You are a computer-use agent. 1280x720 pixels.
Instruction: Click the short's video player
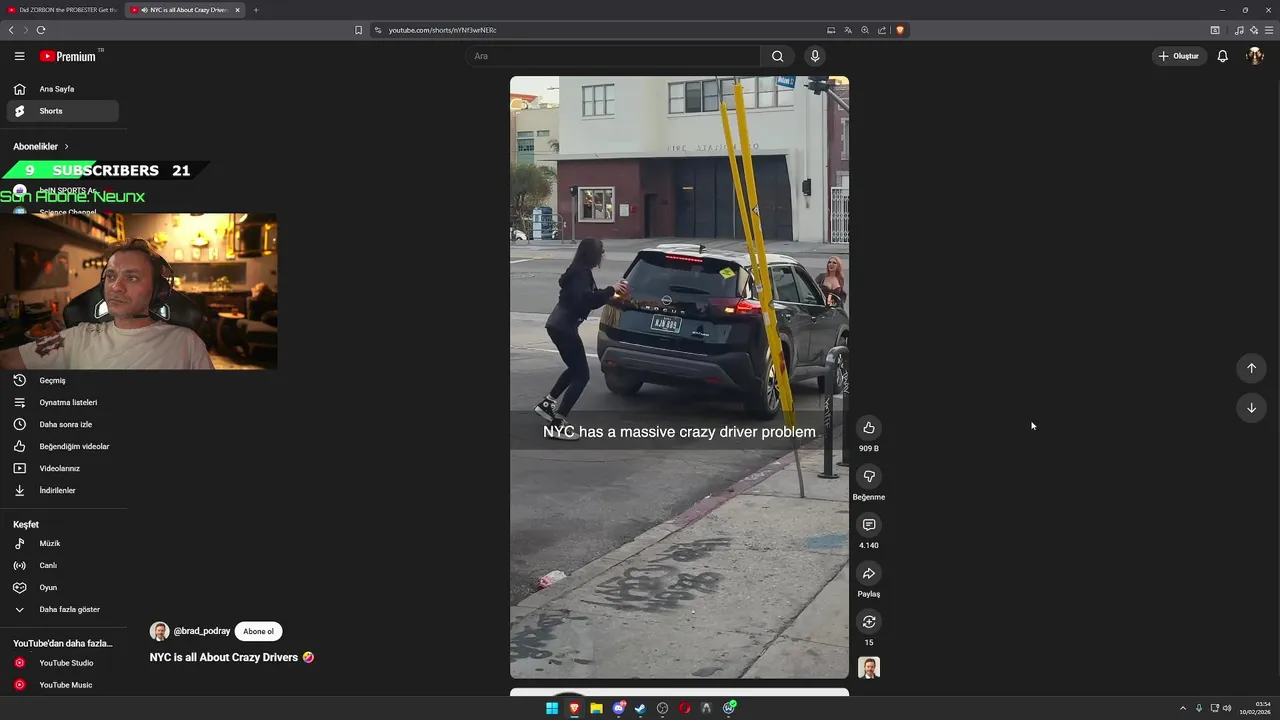679,377
